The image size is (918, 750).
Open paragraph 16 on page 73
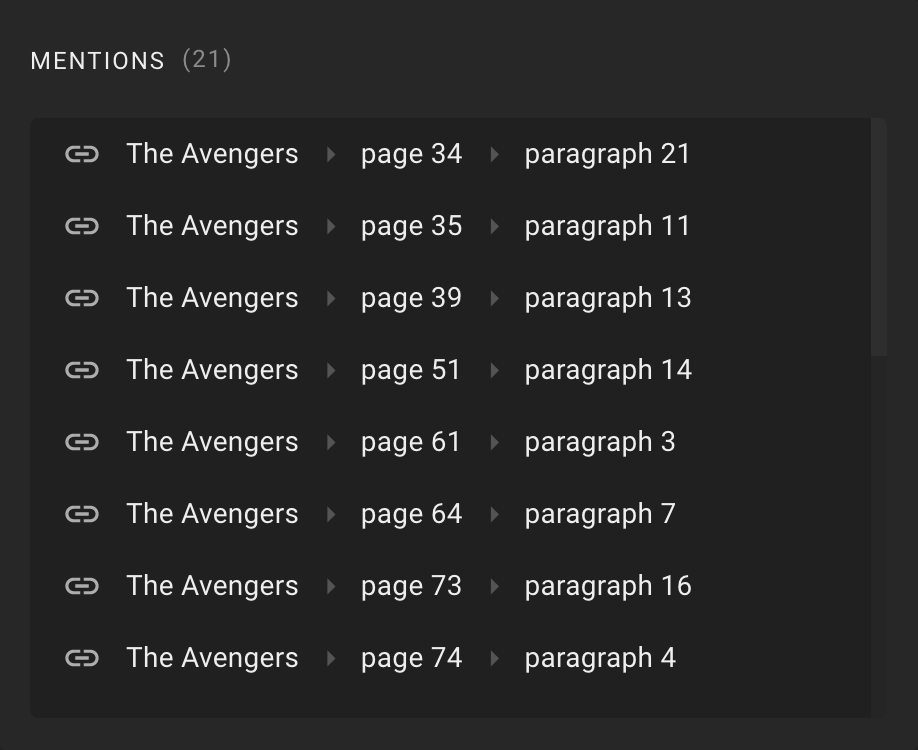tap(608, 586)
